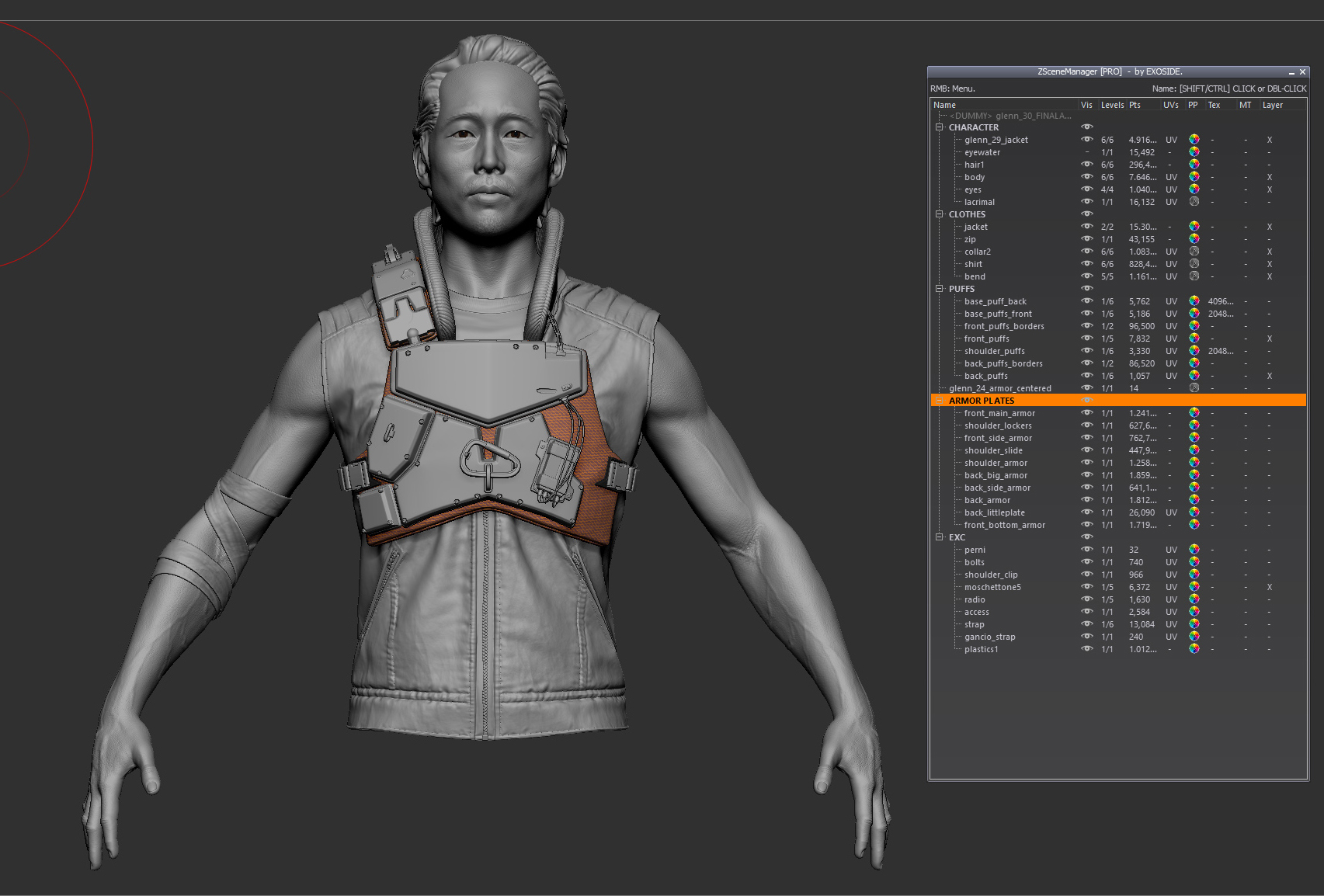Click polypaint icon of perni row
The height and width of the screenshot is (896, 1324).
tap(1194, 550)
